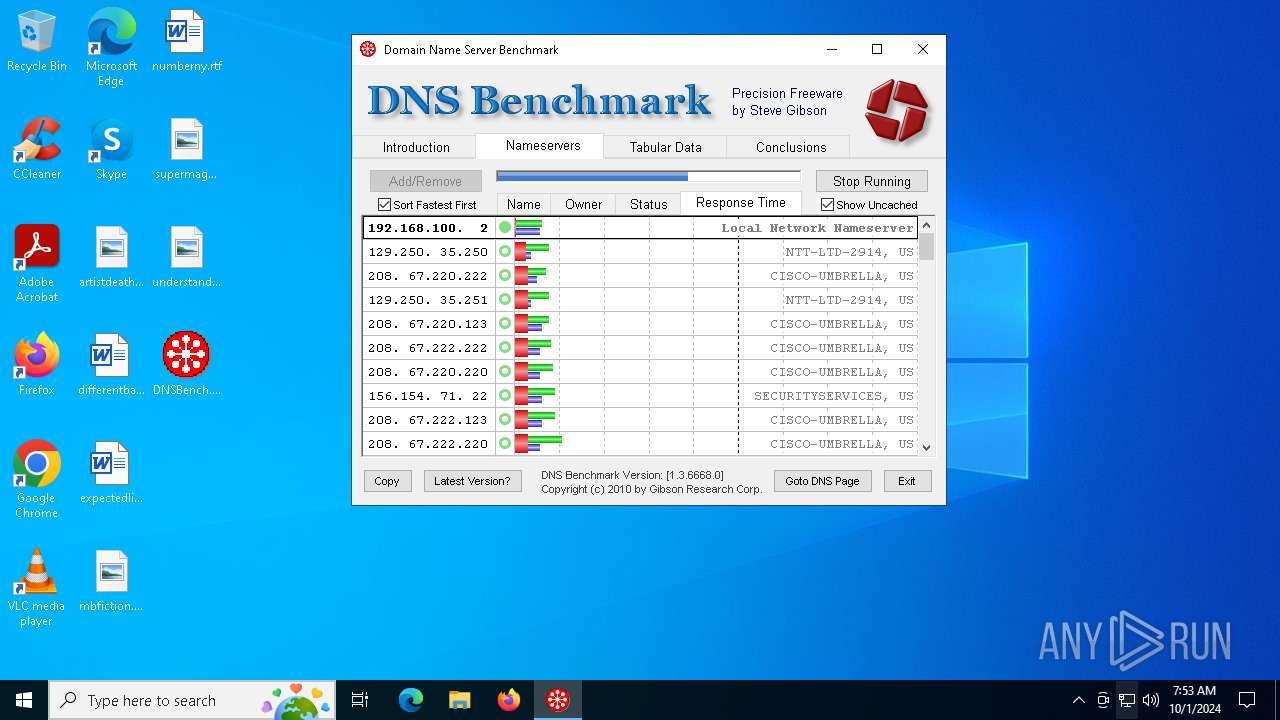Click the status circle for 192.168.100.2
Image resolution: width=1280 pixels, height=720 pixels.
pos(505,228)
